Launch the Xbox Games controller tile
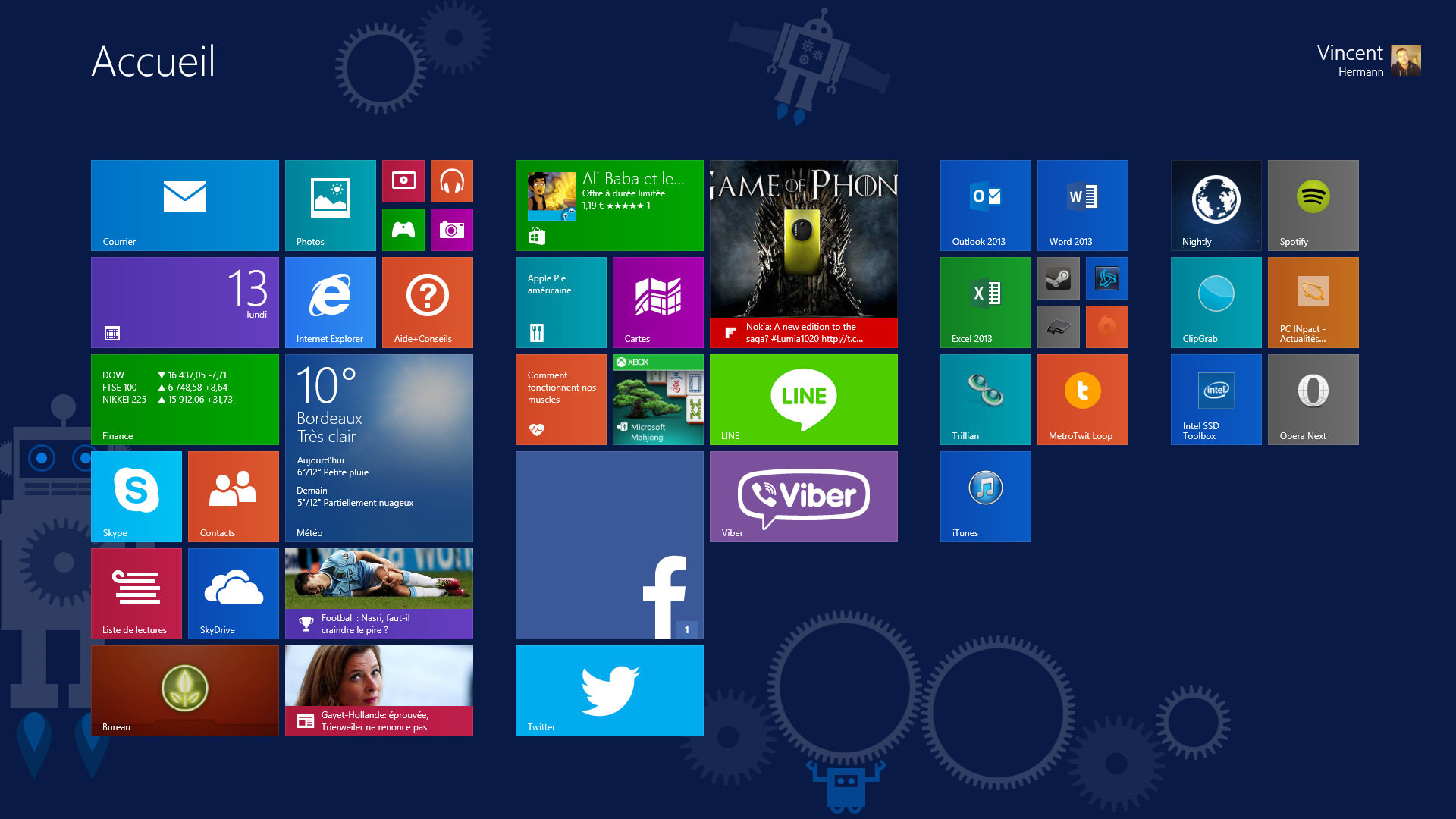The height and width of the screenshot is (819, 1456). click(x=403, y=230)
